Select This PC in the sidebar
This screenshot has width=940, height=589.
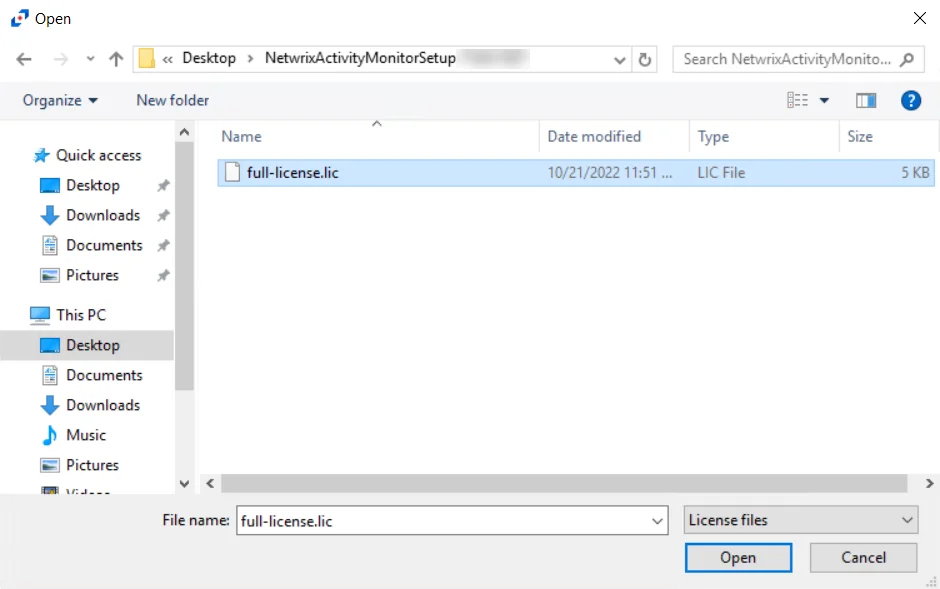point(81,315)
